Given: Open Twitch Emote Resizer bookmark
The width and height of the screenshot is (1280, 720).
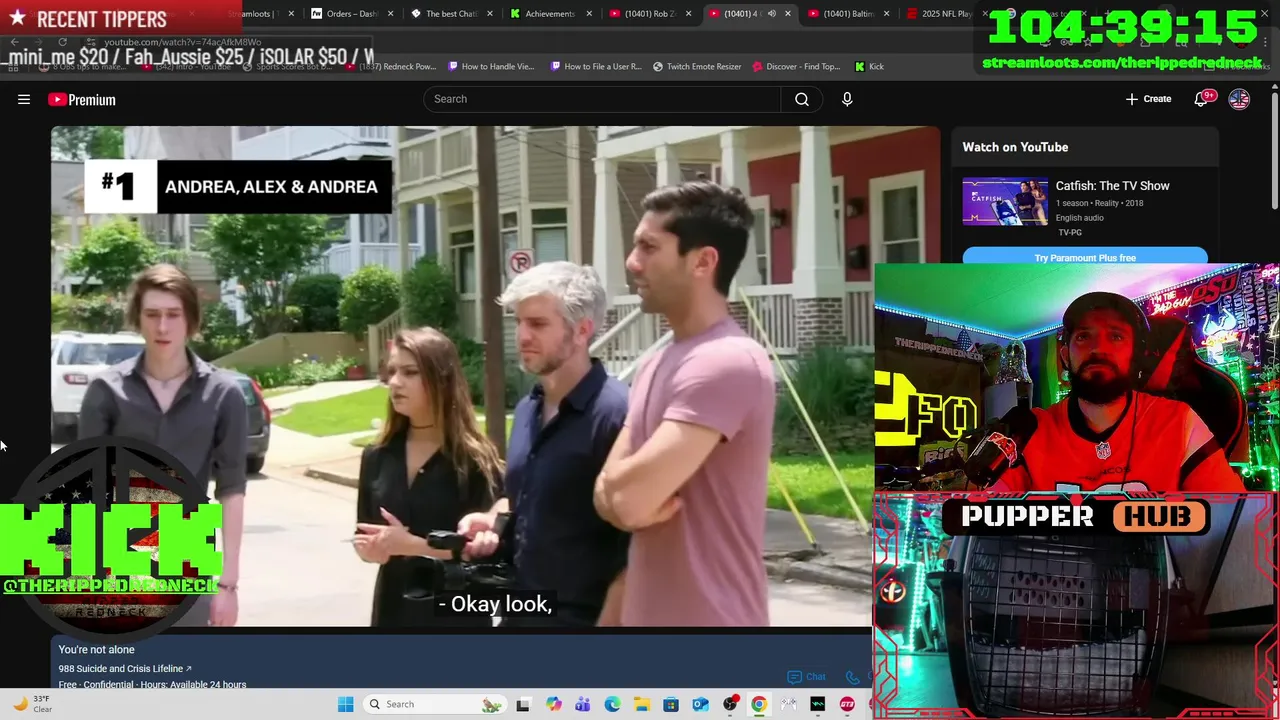Looking at the screenshot, I should (x=697, y=66).
